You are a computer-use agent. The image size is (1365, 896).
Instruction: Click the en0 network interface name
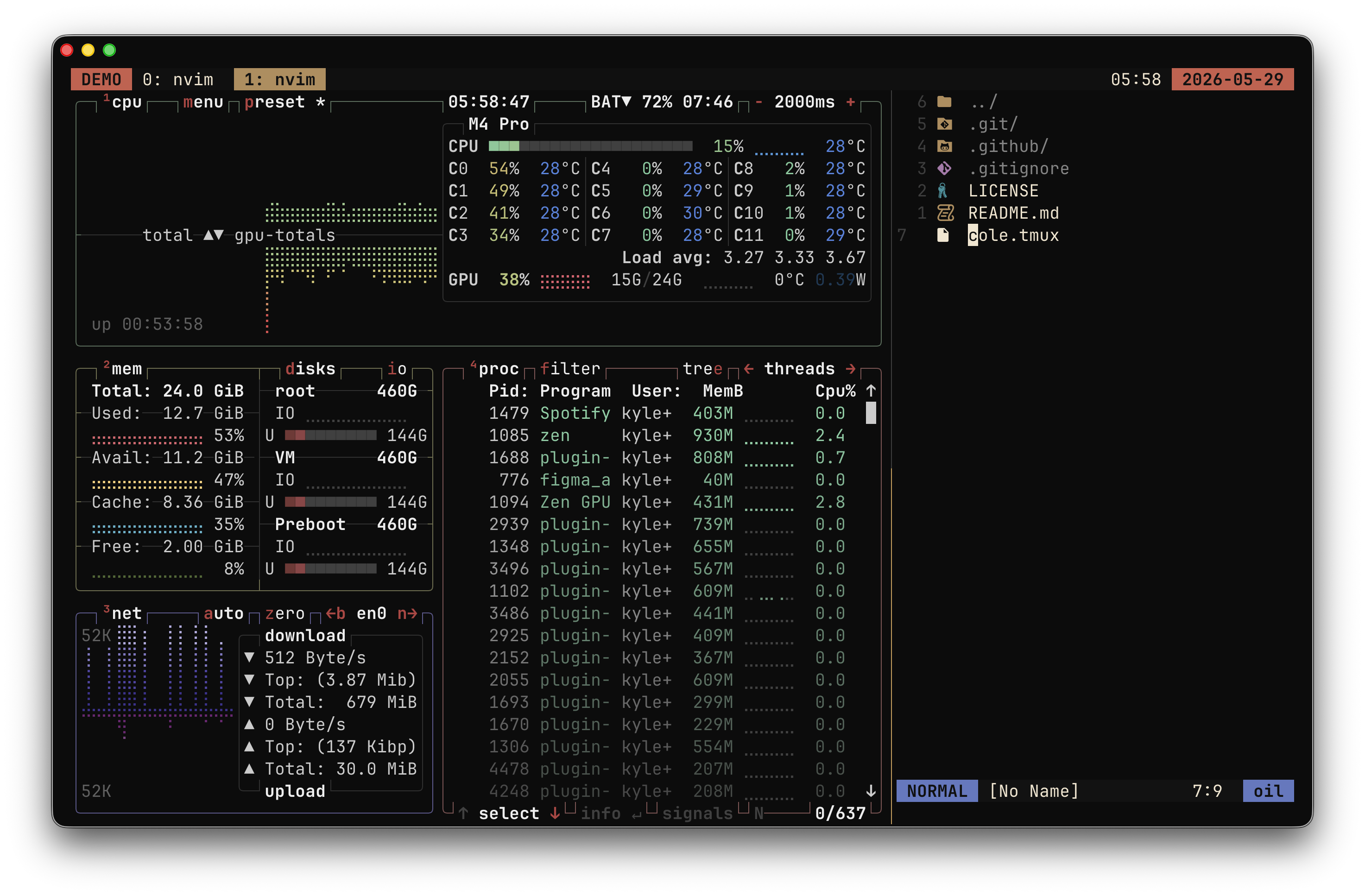(x=372, y=614)
